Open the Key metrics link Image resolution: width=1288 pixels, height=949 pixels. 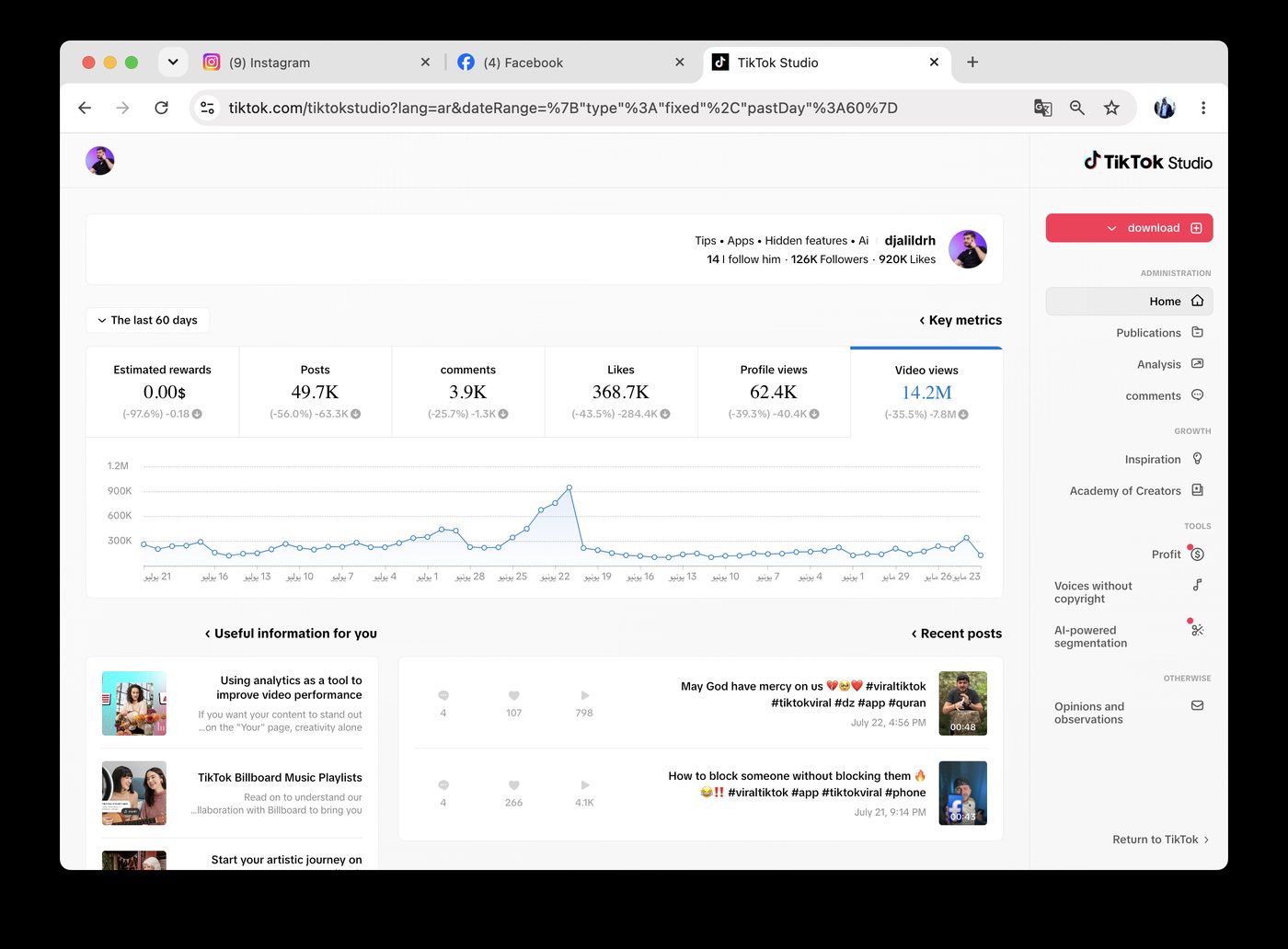coord(960,320)
